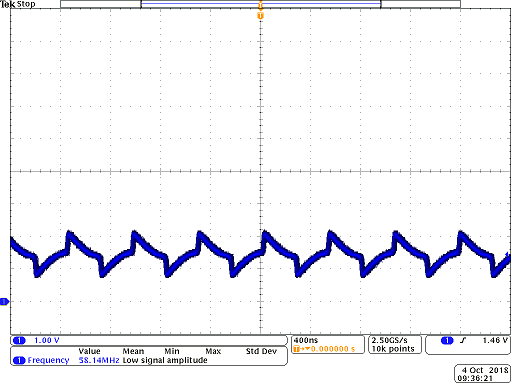This screenshot has height=384, width=512.
Task: Click the 1.46 V trigger level readout
Action: point(495,340)
